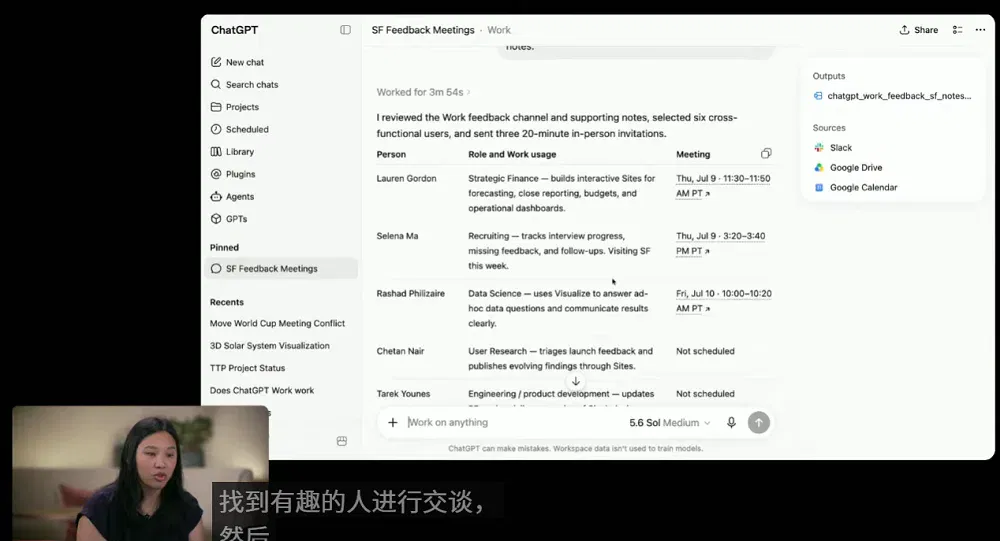Viewport: 1000px width, 541px height.
Task: Open the Library book icon
Action: coord(216,151)
